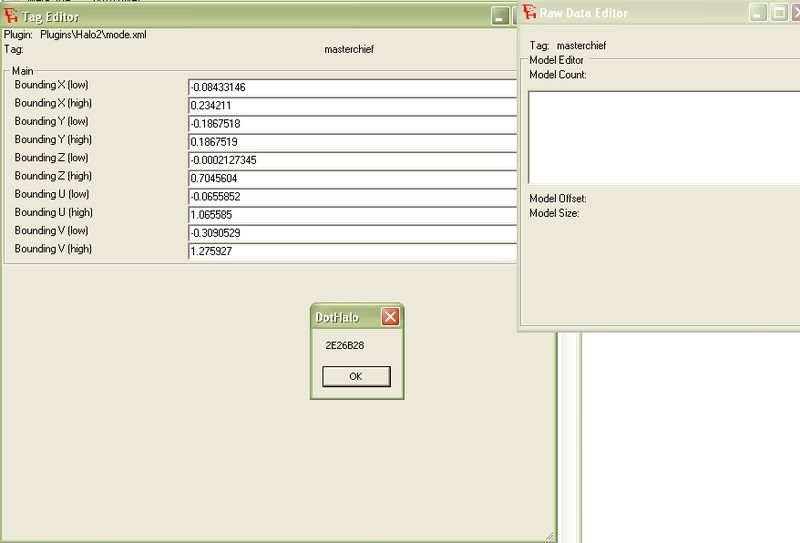Edit the Bounding X (high) value field
Image resolution: width=800 pixels, height=543 pixels.
(353, 106)
